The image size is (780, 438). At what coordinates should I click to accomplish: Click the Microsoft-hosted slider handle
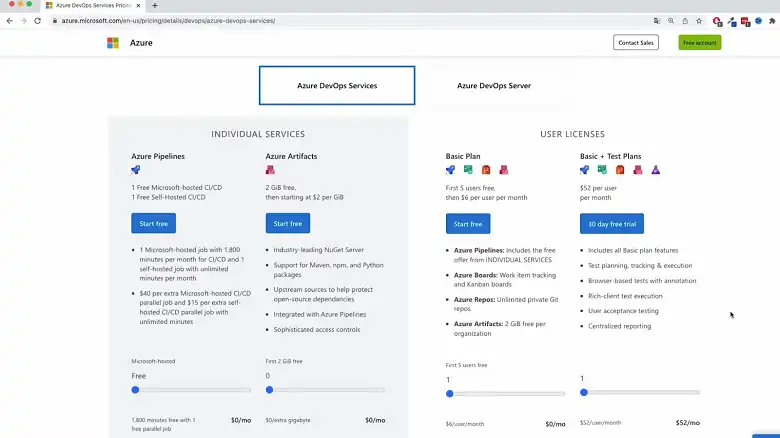(x=135, y=390)
